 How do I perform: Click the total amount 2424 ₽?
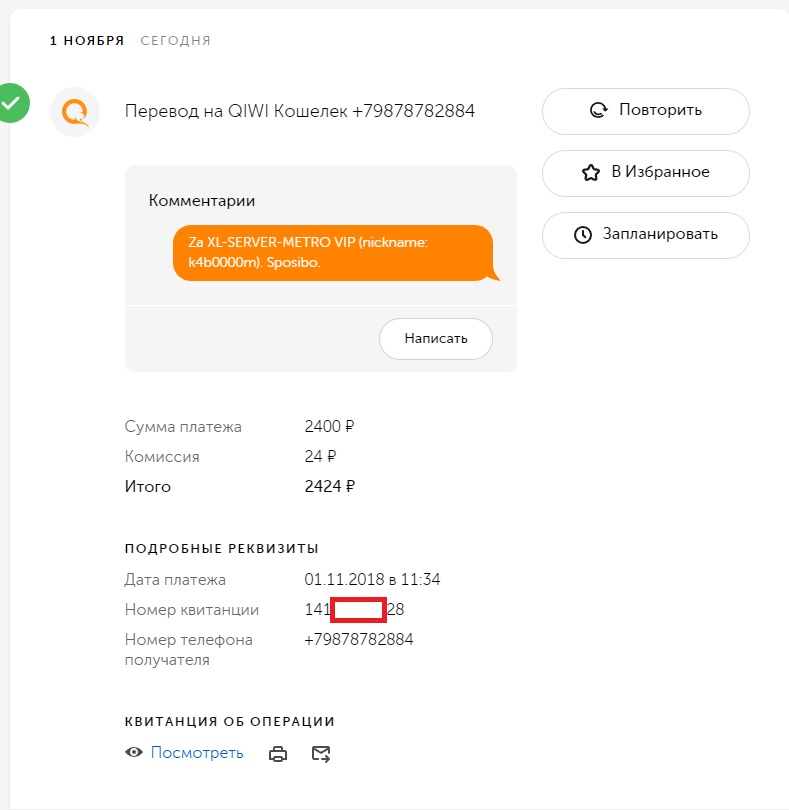tap(329, 487)
